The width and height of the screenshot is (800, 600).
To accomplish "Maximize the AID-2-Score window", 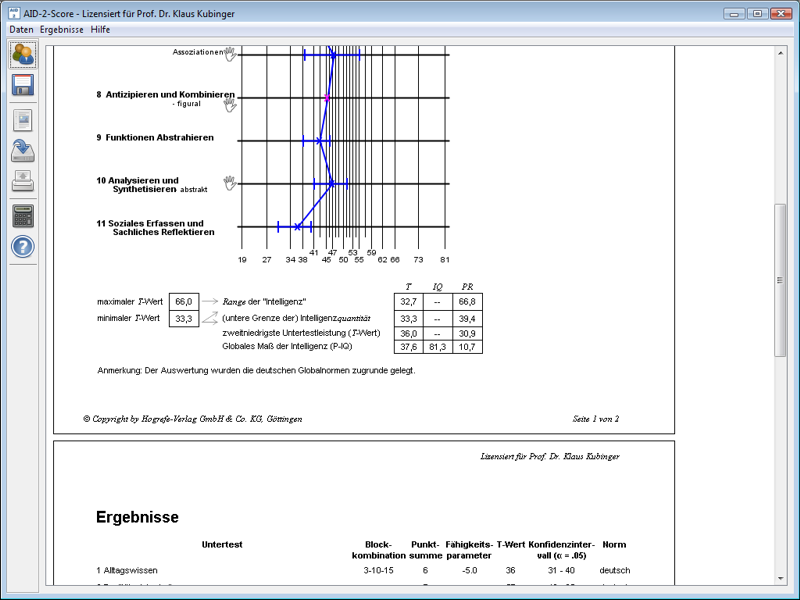I will 757,13.
